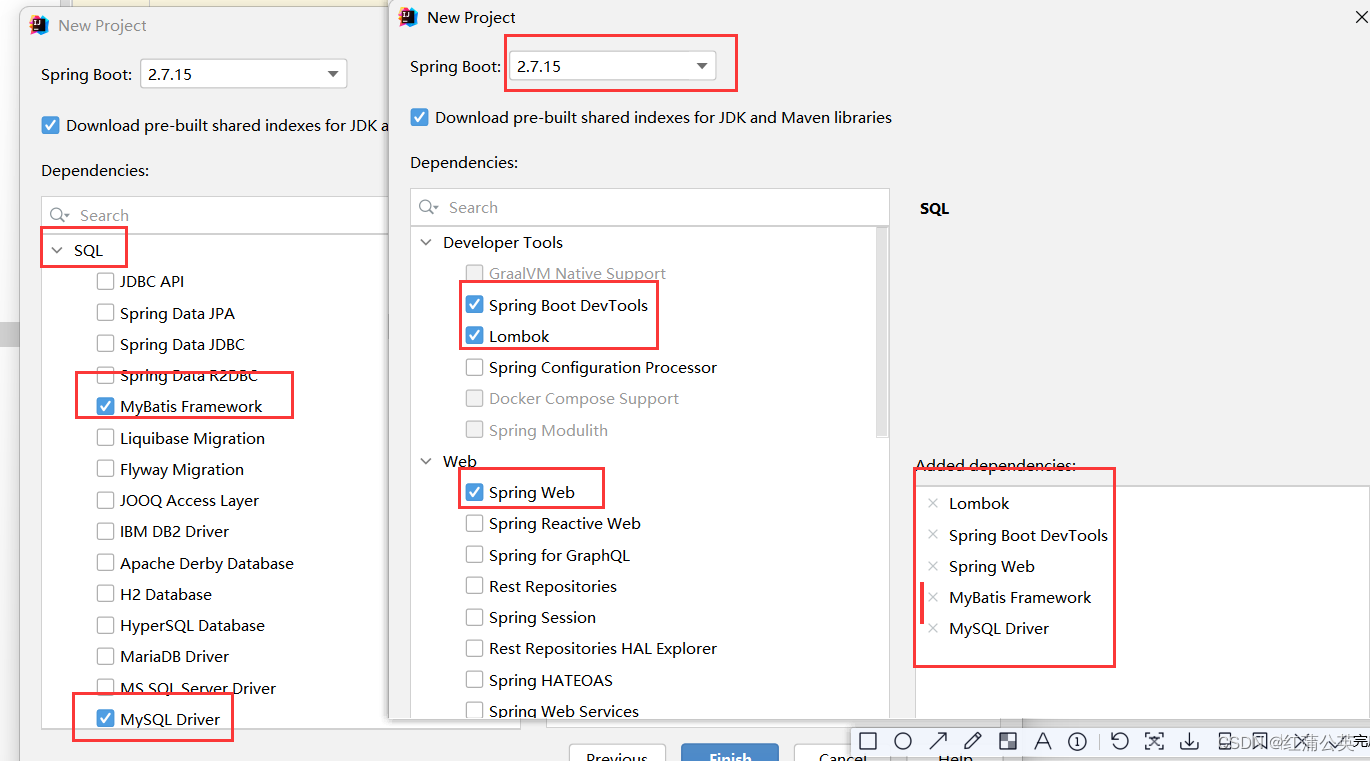Select the numbered marker tool
Screen dimensions: 1370x761
click(x=1077, y=741)
